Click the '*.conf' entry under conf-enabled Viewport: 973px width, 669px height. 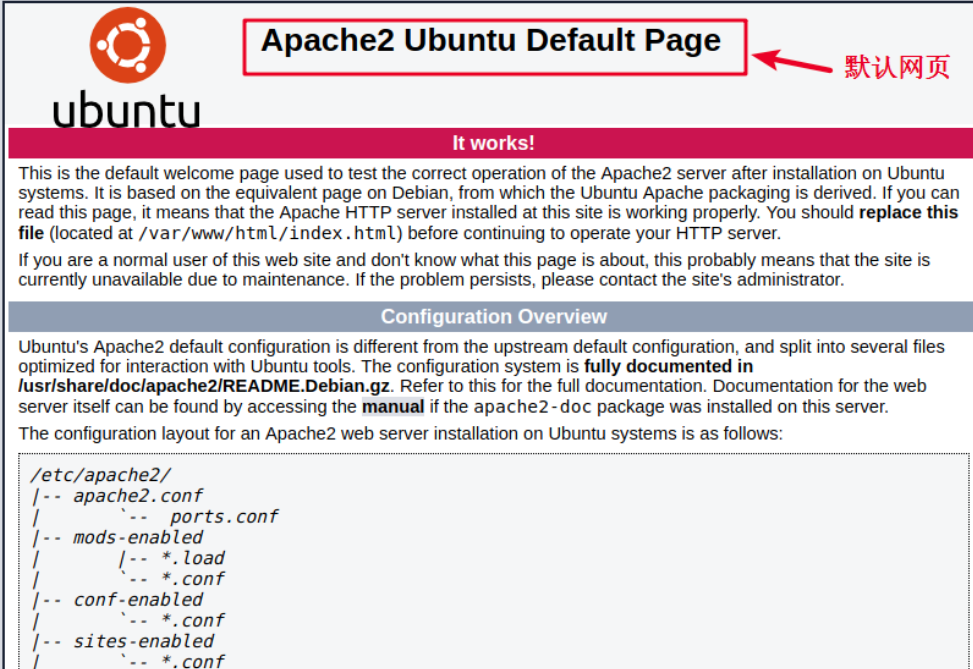pyautogui.click(x=192, y=621)
